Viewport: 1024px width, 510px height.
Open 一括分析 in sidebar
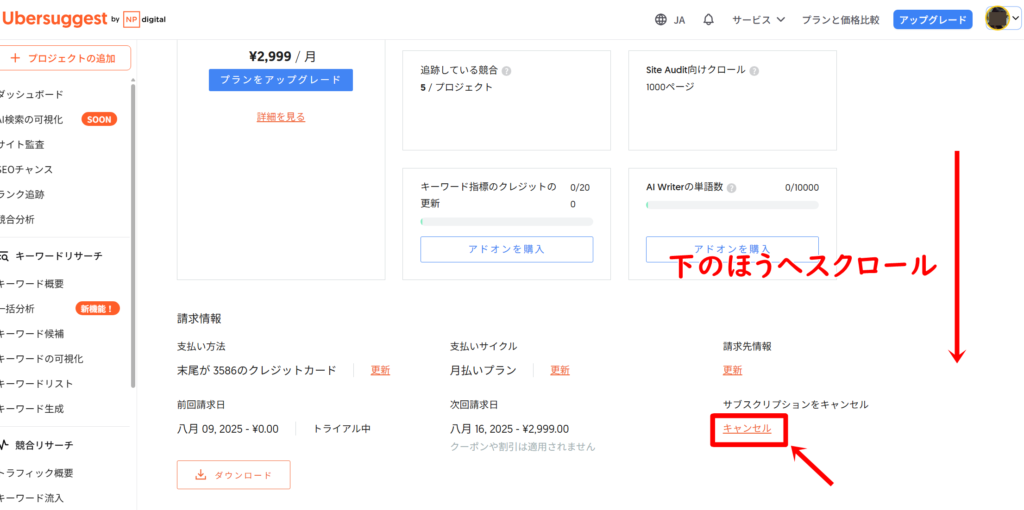pos(18,309)
